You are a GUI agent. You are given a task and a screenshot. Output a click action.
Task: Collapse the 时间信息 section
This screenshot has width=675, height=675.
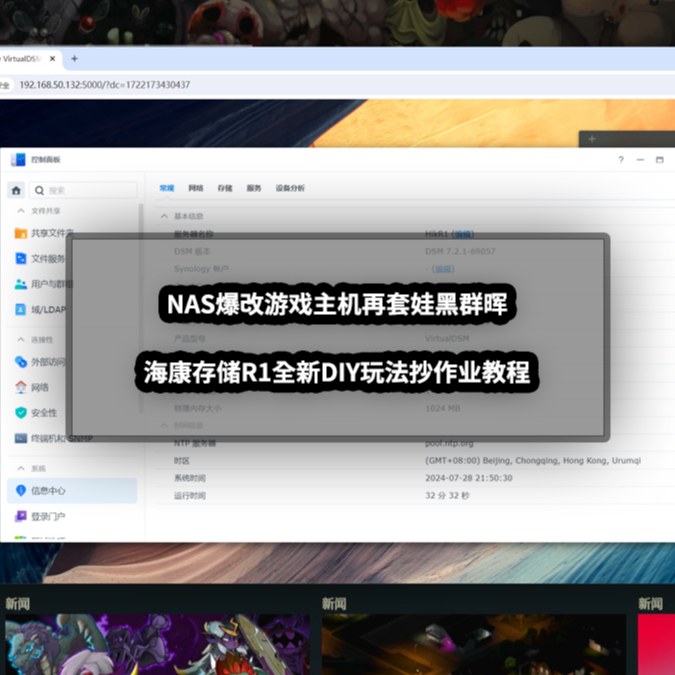tap(164, 425)
